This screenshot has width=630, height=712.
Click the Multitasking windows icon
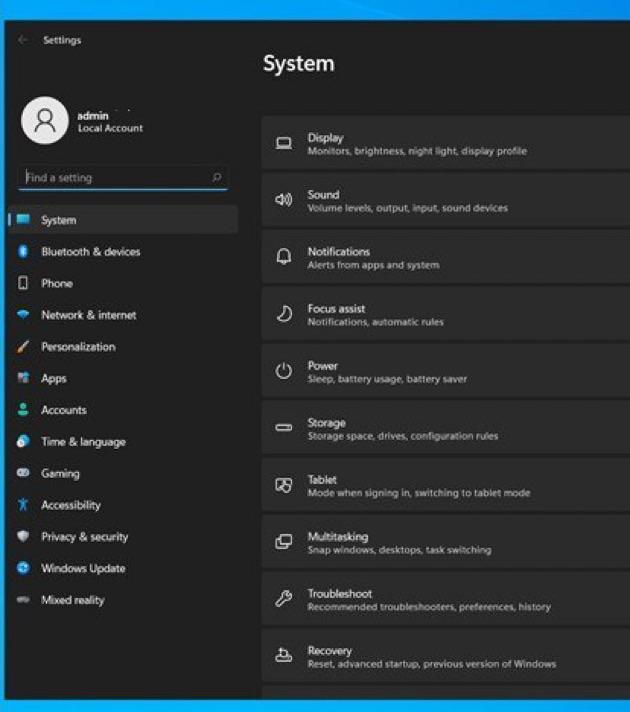[284, 542]
